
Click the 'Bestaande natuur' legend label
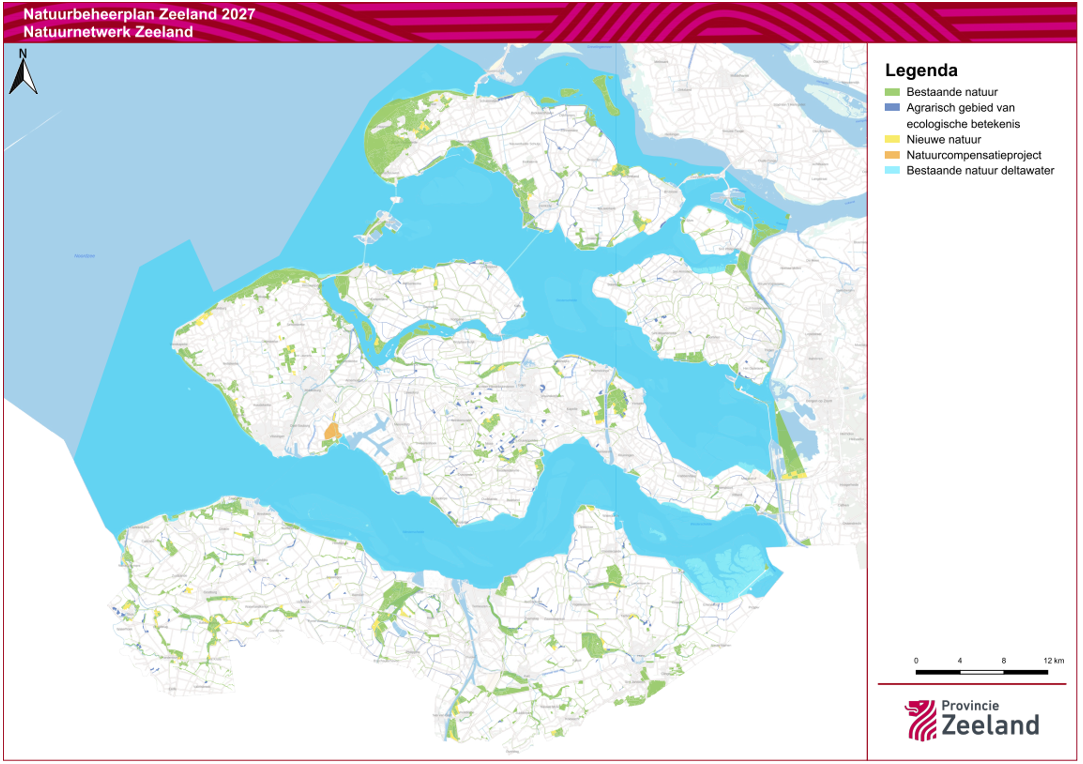(x=952, y=92)
